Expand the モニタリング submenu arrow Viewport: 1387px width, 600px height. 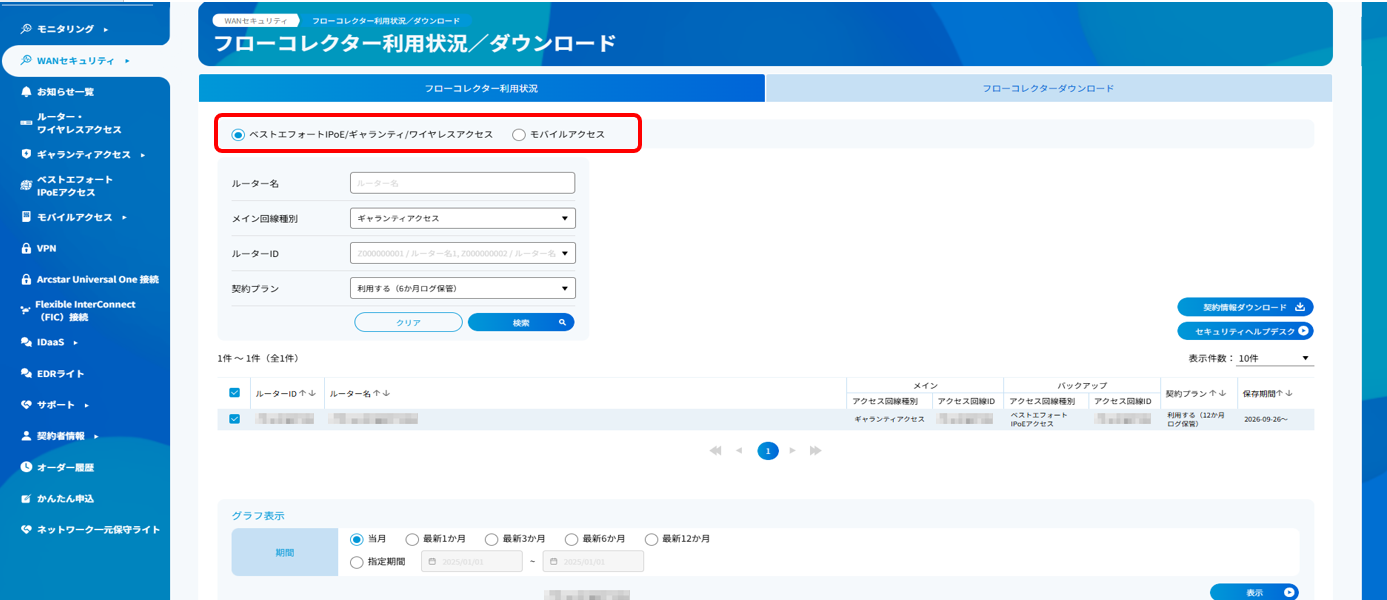105,29
